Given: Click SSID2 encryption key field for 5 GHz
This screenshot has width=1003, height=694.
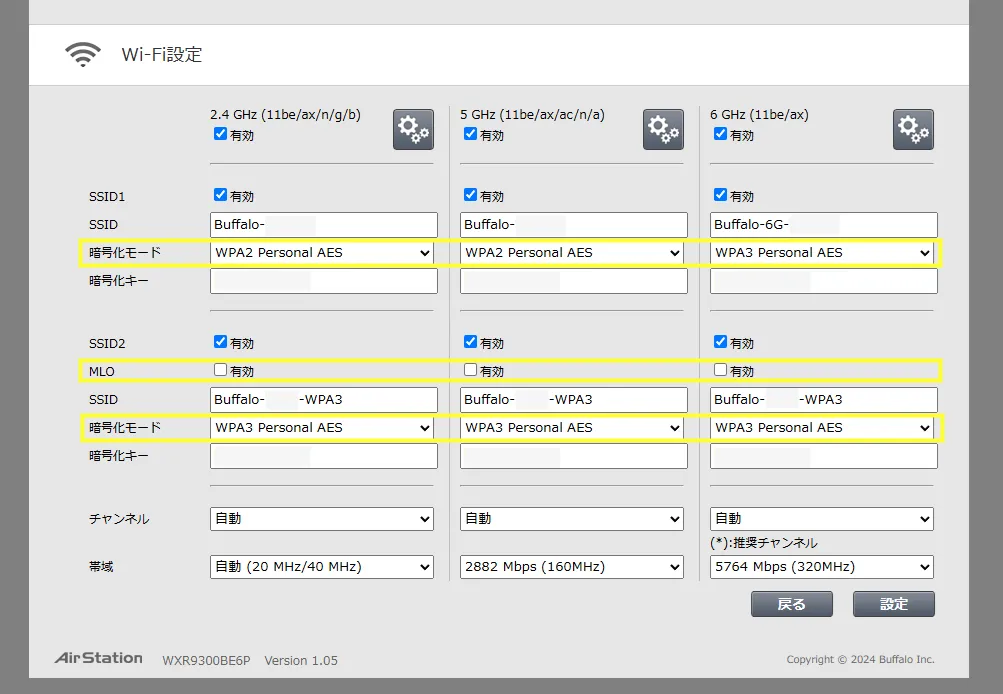Looking at the screenshot, I should point(574,457).
